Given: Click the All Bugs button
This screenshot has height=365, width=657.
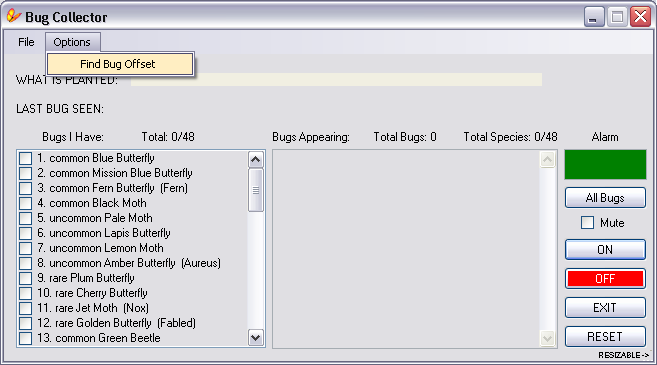Looking at the screenshot, I should (x=605, y=198).
